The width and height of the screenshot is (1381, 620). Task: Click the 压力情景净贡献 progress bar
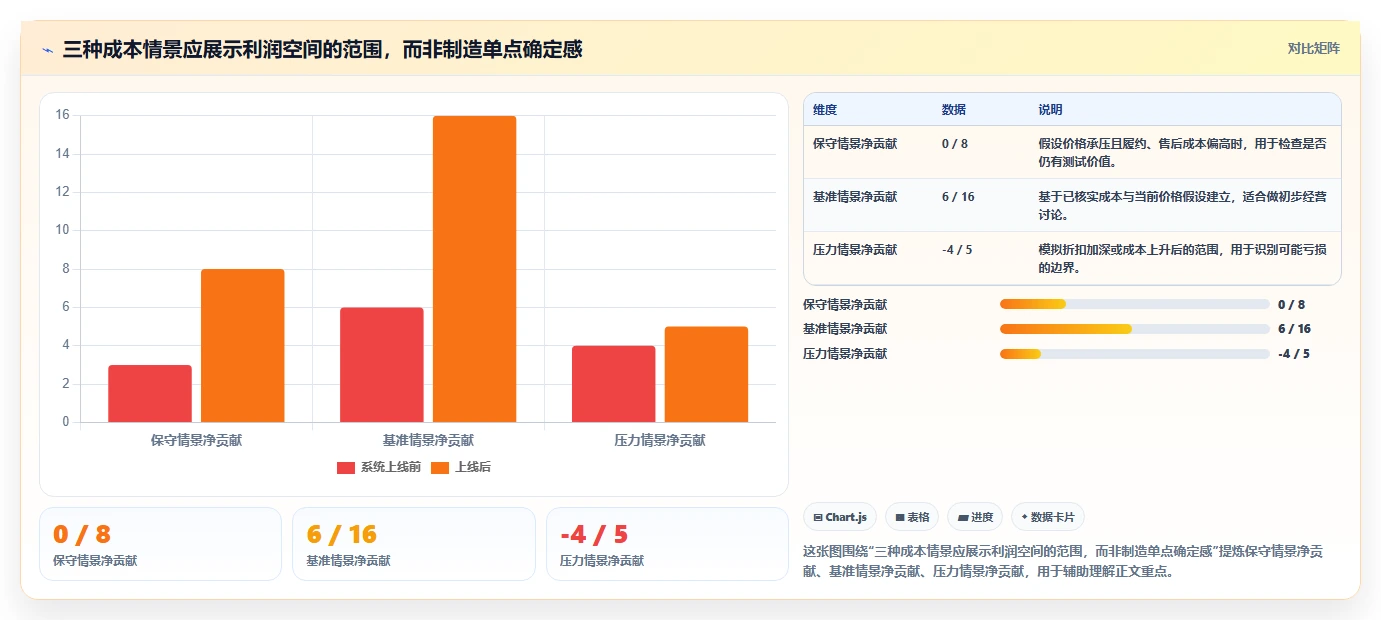[x=1134, y=354]
